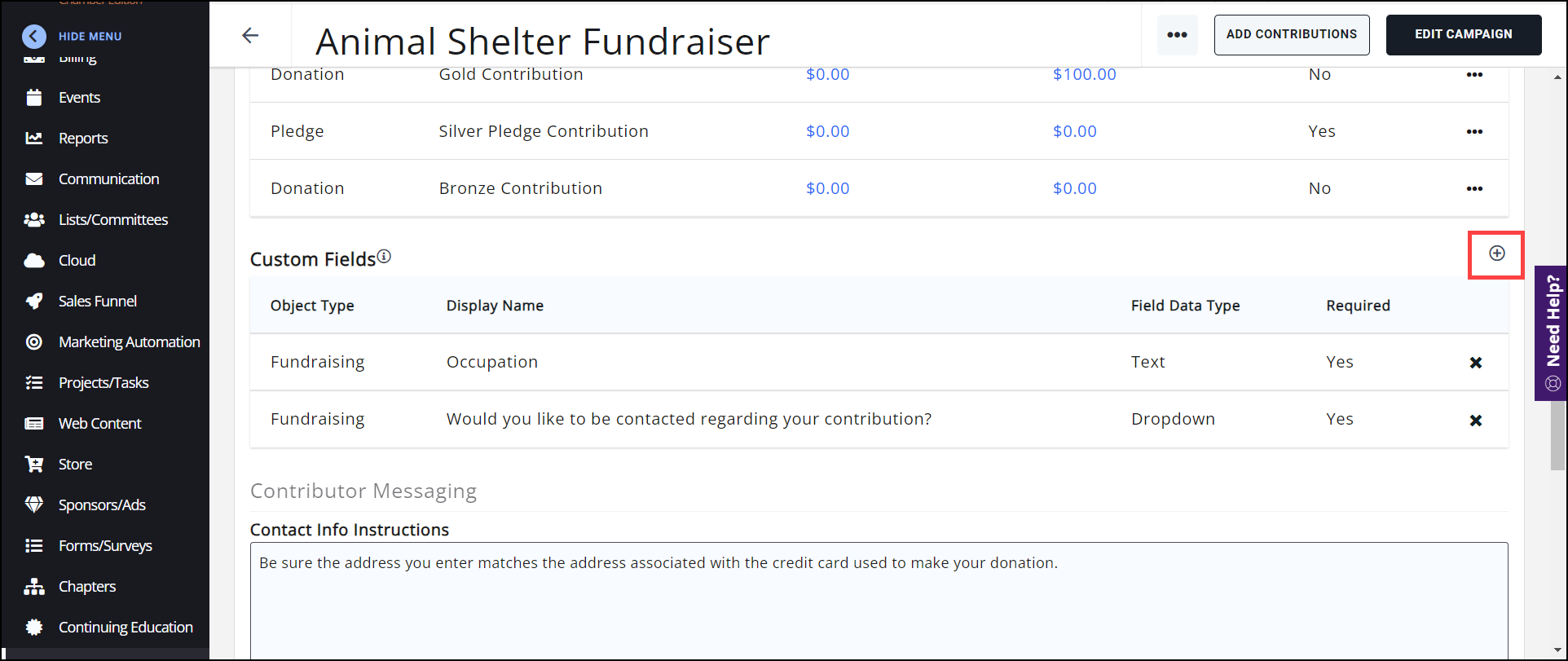Click the Custom Fields info icon
This screenshot has height=661, width=1568.
pos(384,257)
